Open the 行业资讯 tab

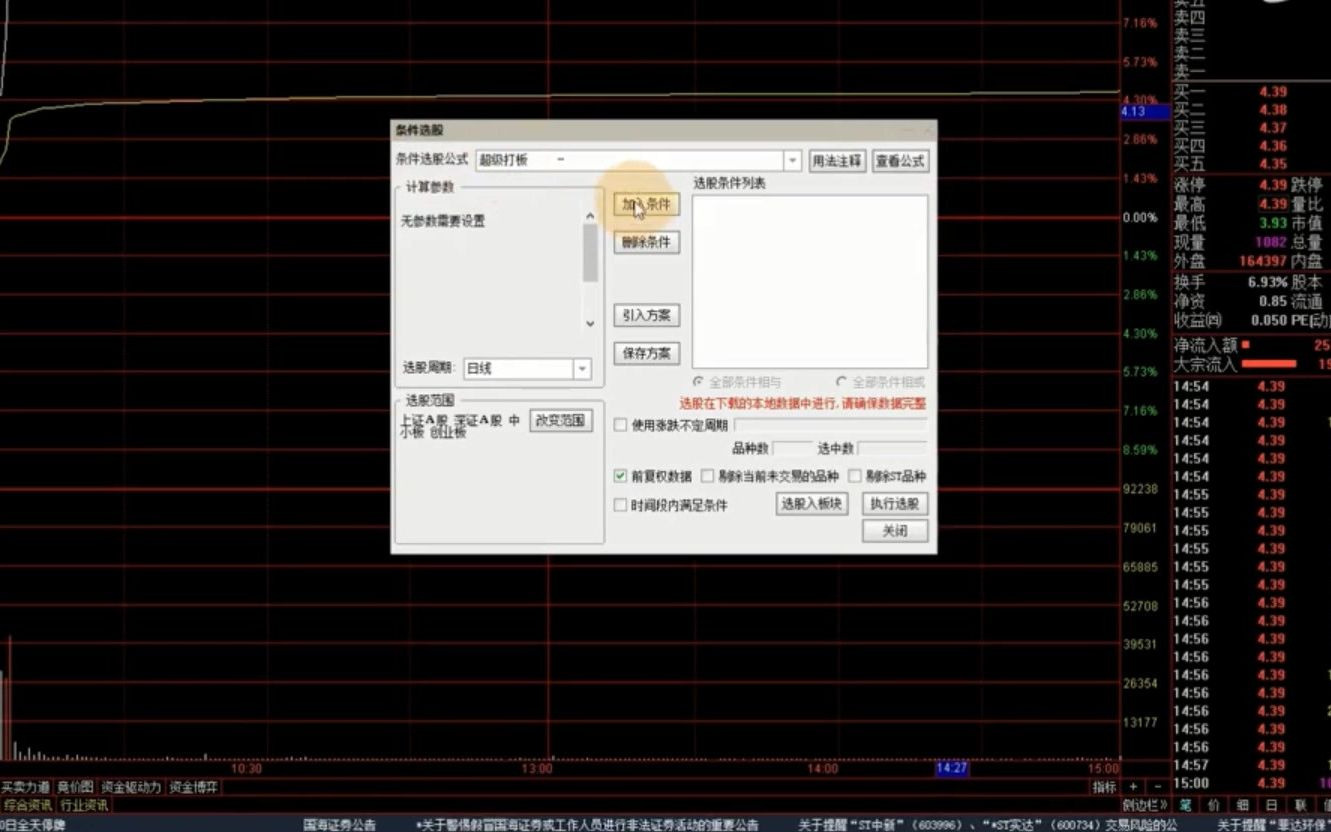tap(84, 805)
